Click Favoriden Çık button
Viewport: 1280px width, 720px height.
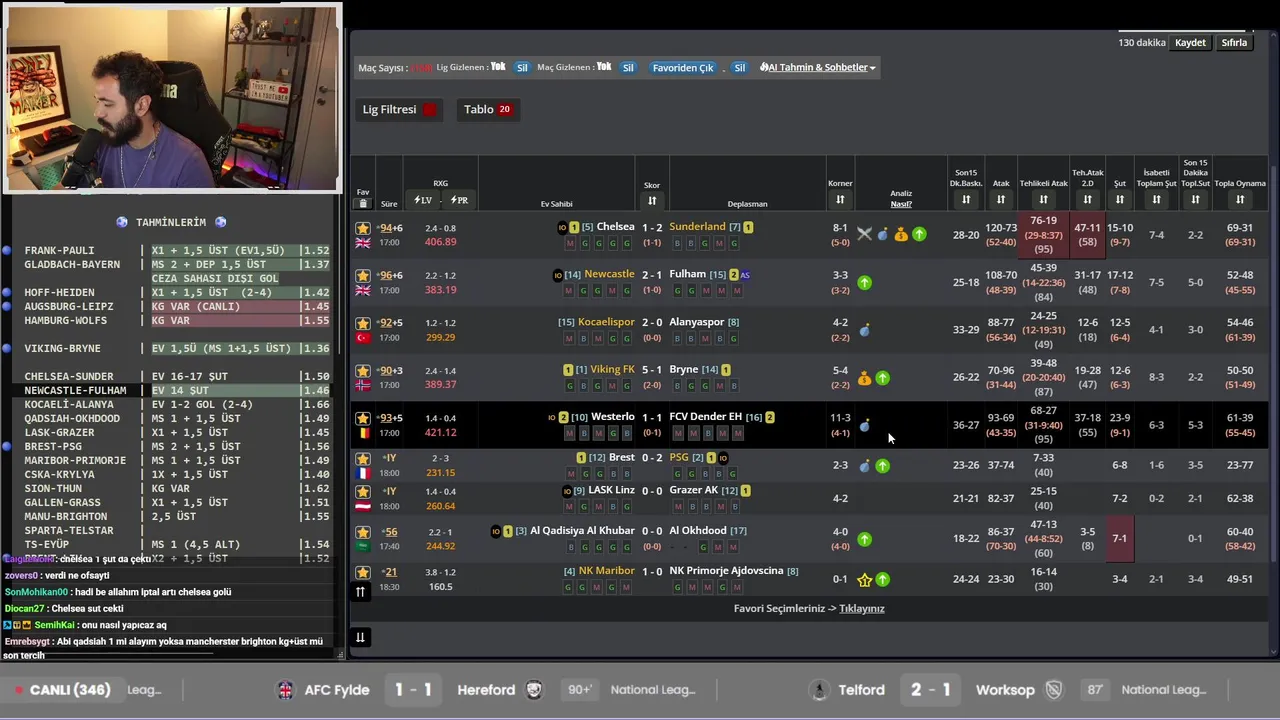coord(683,67)
